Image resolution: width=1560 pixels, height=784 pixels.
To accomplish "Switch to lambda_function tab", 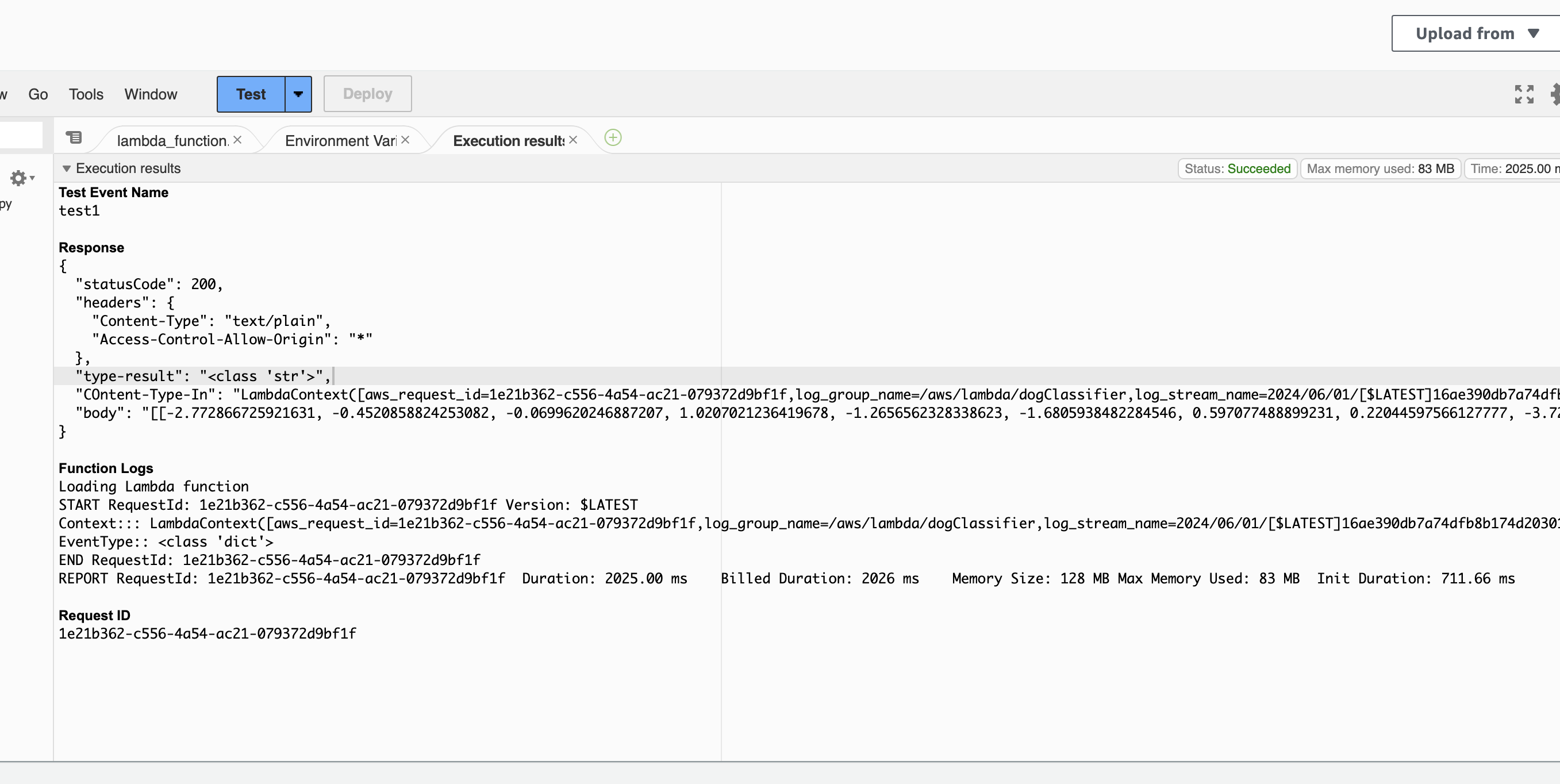I will (x=172, y=140).
